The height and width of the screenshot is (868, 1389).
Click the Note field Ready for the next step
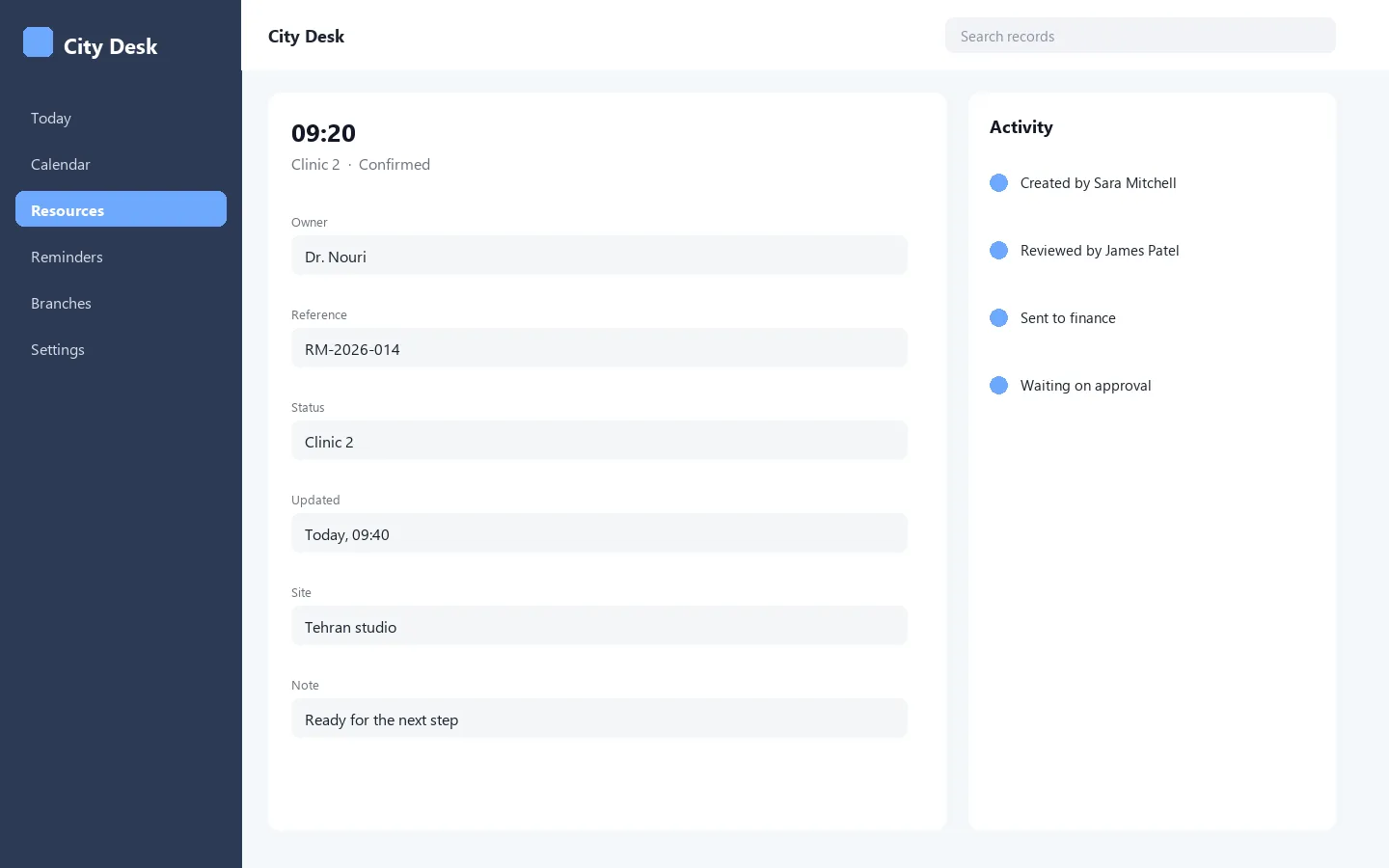(599, 719)
